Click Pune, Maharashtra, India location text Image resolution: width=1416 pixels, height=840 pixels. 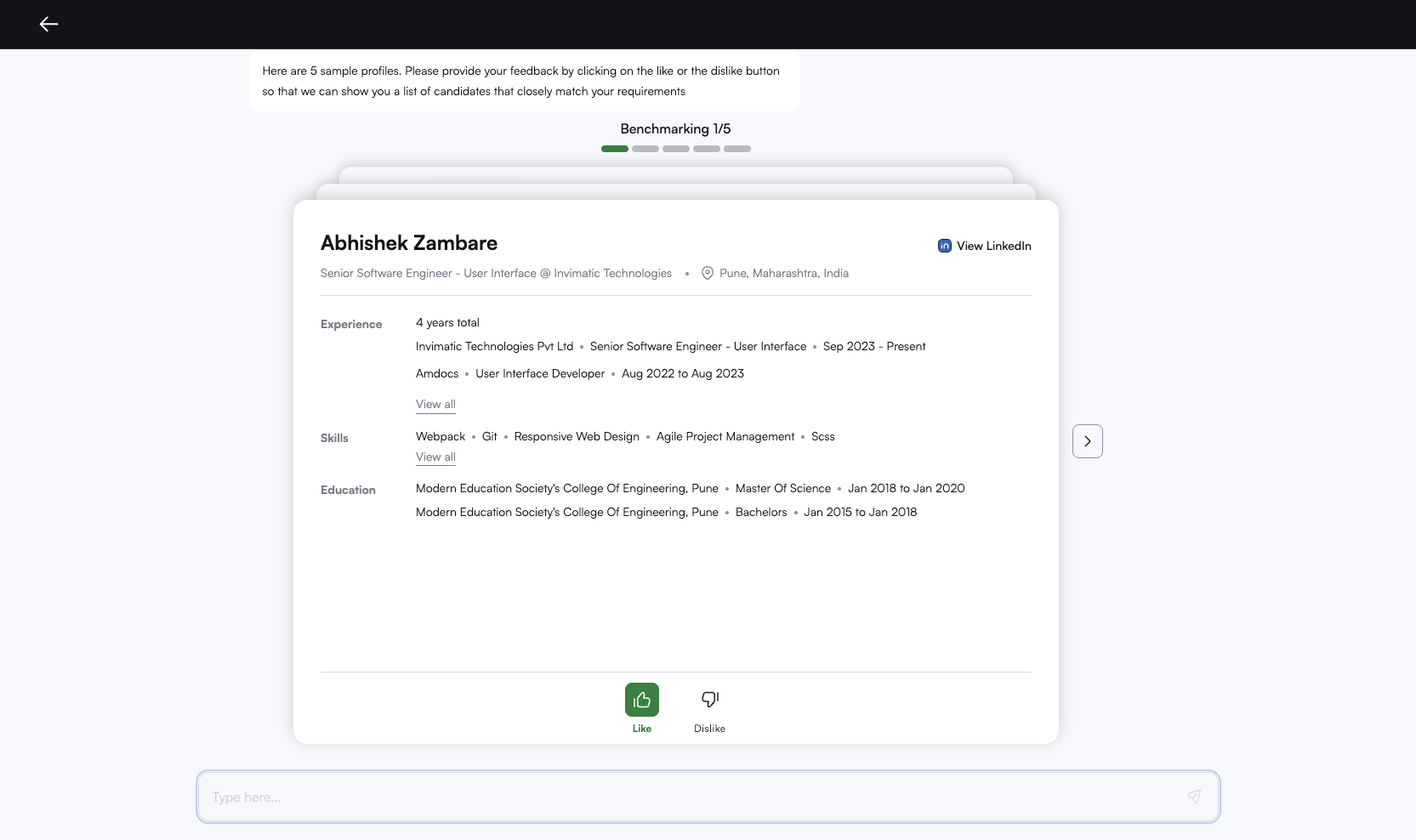[x=784, y=273]
